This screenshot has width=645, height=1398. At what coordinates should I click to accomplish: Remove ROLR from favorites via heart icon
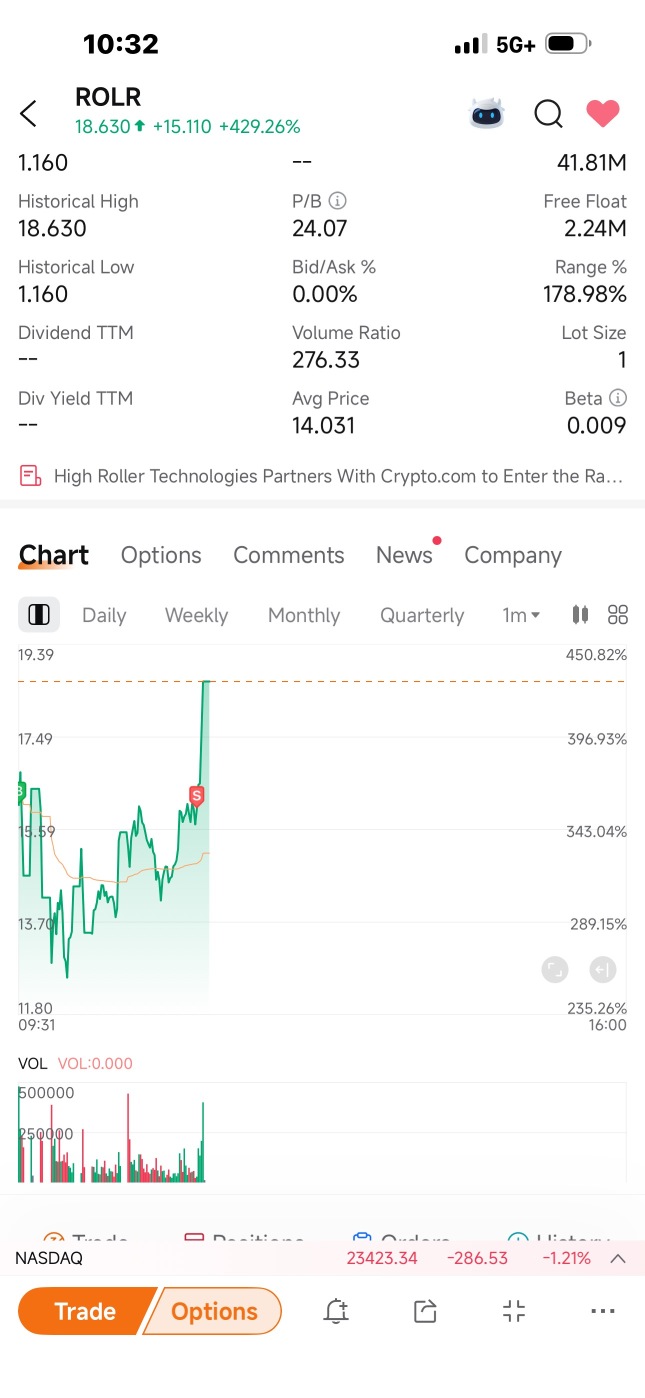click(603, 114)
